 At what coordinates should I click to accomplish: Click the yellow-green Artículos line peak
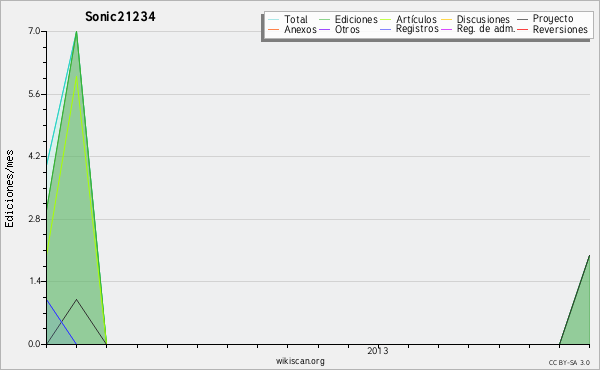pyautogui.click(x=77, y=77)
